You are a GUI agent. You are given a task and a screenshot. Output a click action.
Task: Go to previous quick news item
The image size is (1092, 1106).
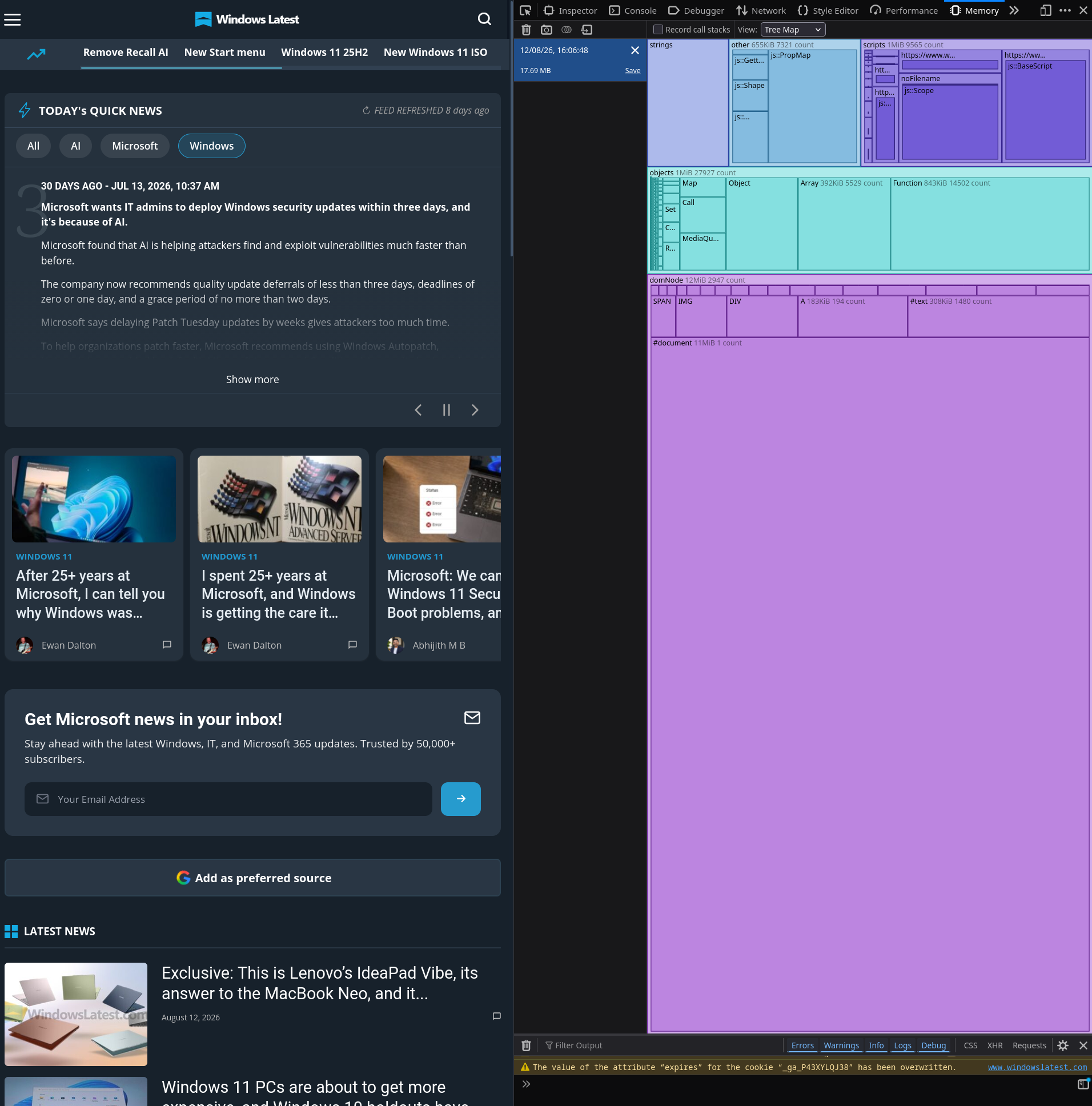pyautogui.click(x=418, y=410)
